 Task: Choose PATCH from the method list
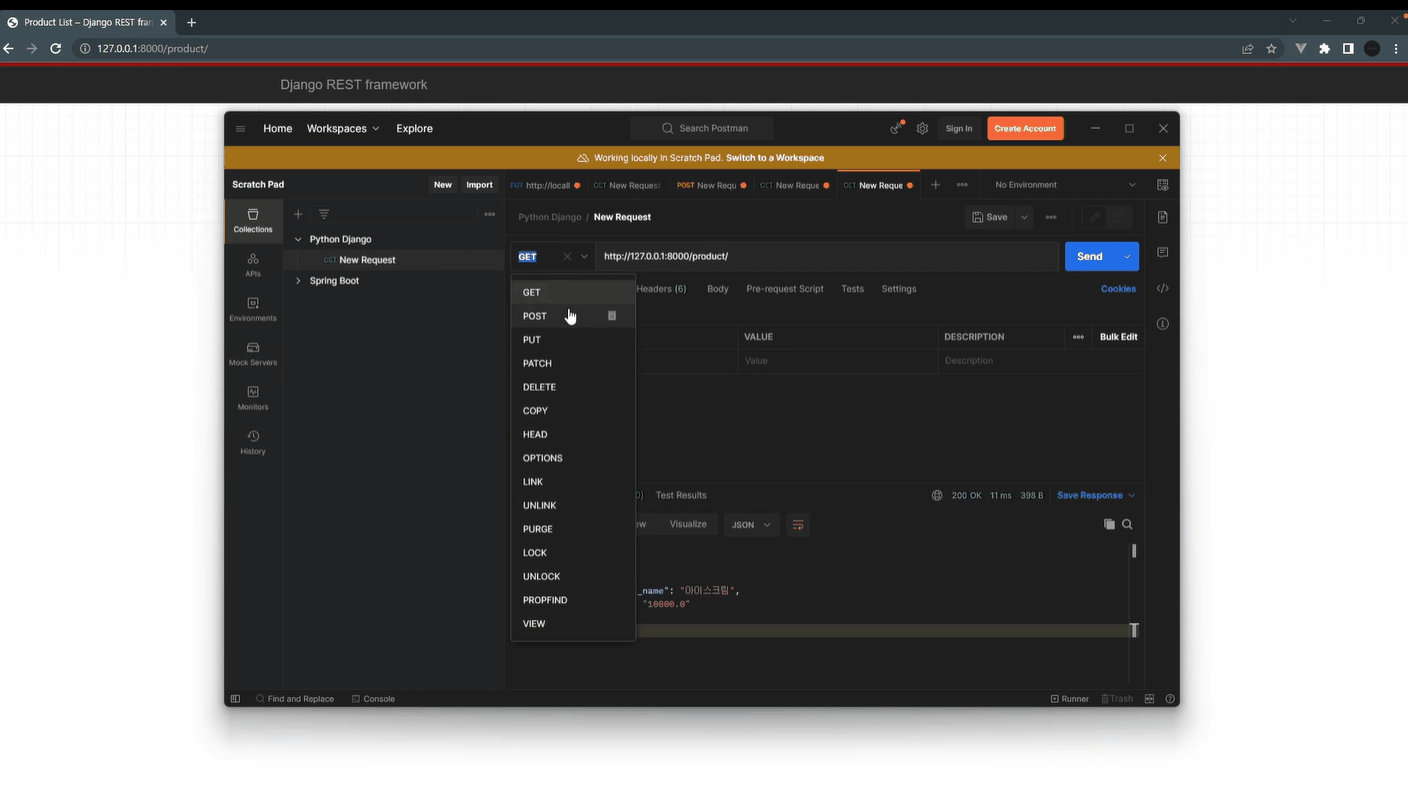click(573, 363)
